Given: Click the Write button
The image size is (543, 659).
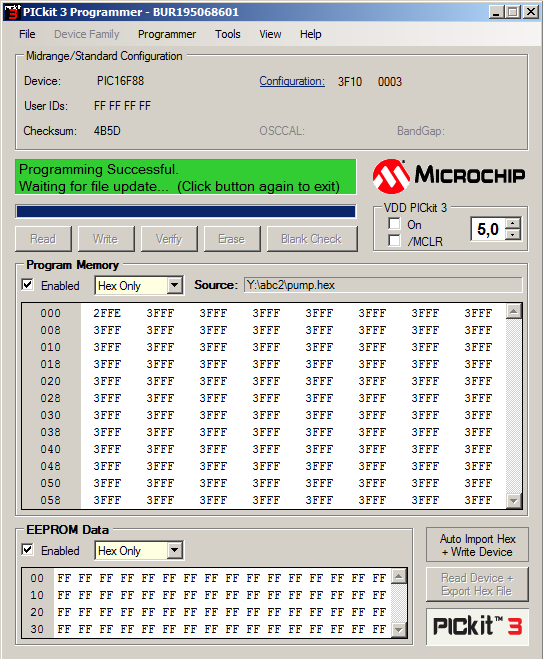Looking at the screenshot, I should 106,239.
